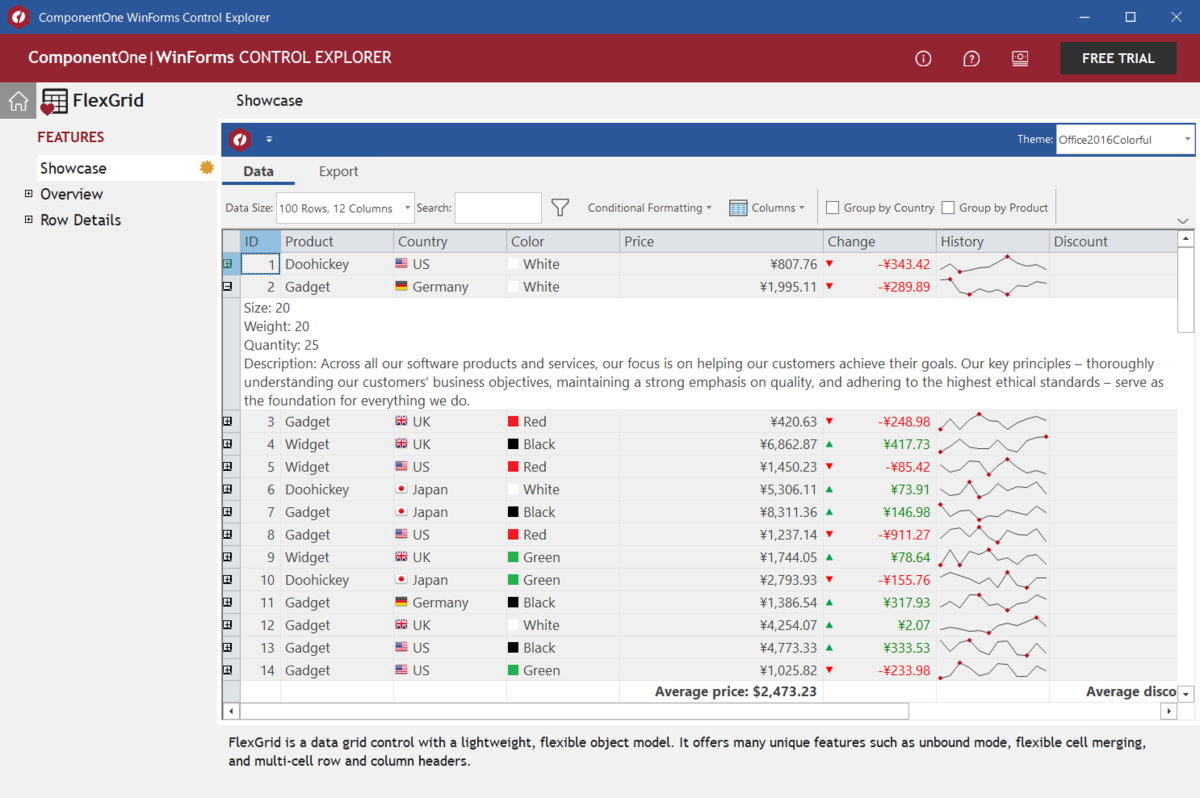
Task: Click white color swatch in row 12
Action: click(513, 625)
